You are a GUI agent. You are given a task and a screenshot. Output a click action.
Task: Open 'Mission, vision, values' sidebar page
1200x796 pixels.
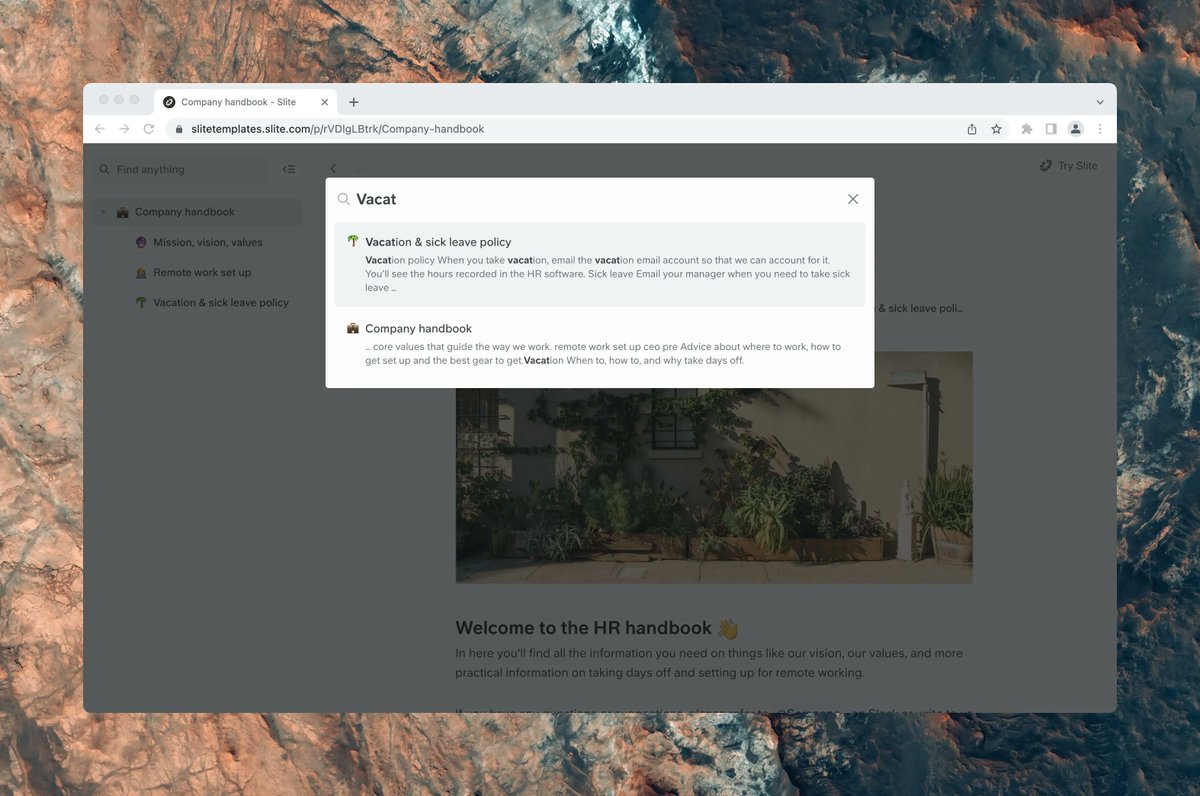[208, 242]
